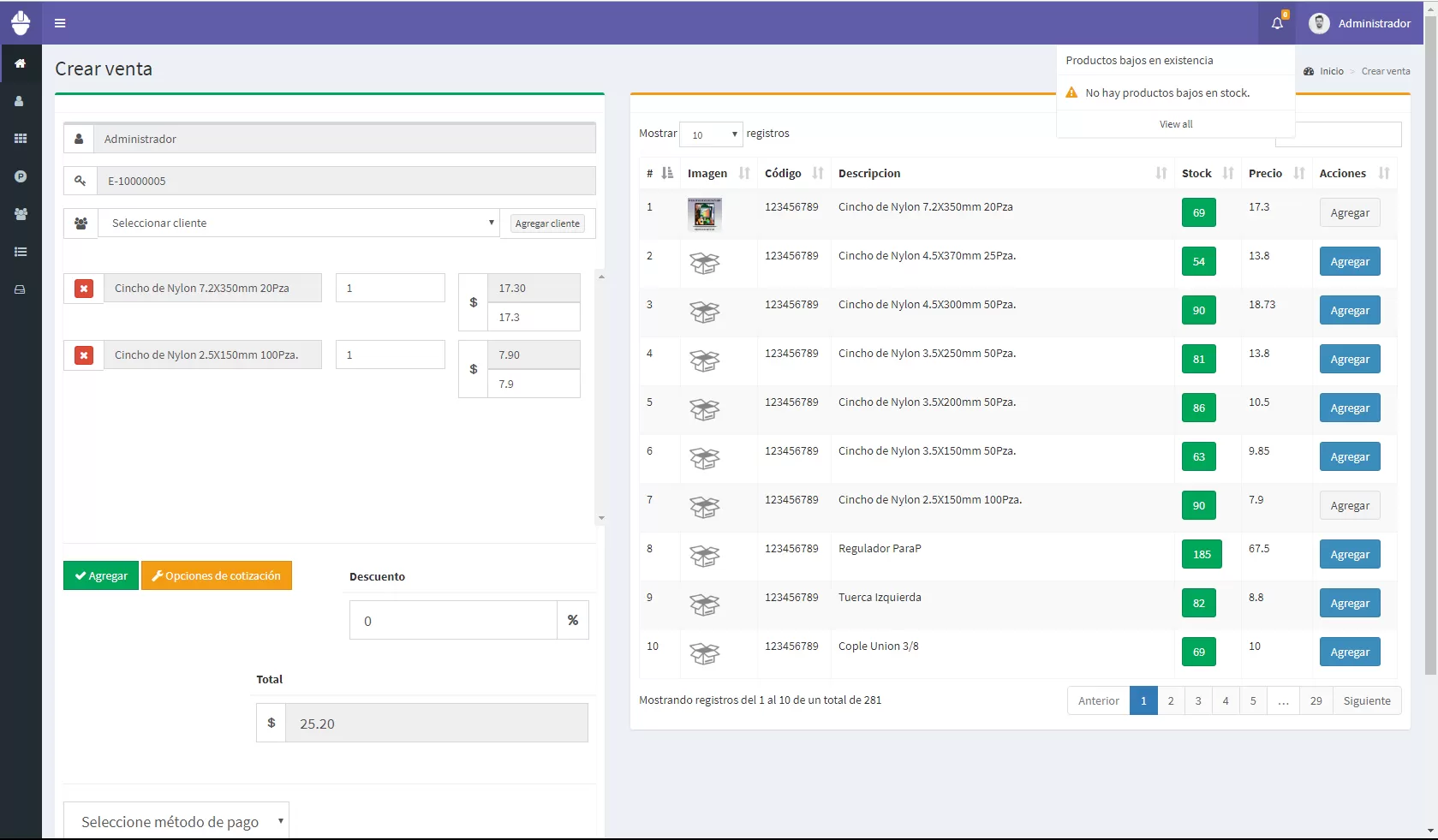Go to page 2 of products

pos(1171,700)
